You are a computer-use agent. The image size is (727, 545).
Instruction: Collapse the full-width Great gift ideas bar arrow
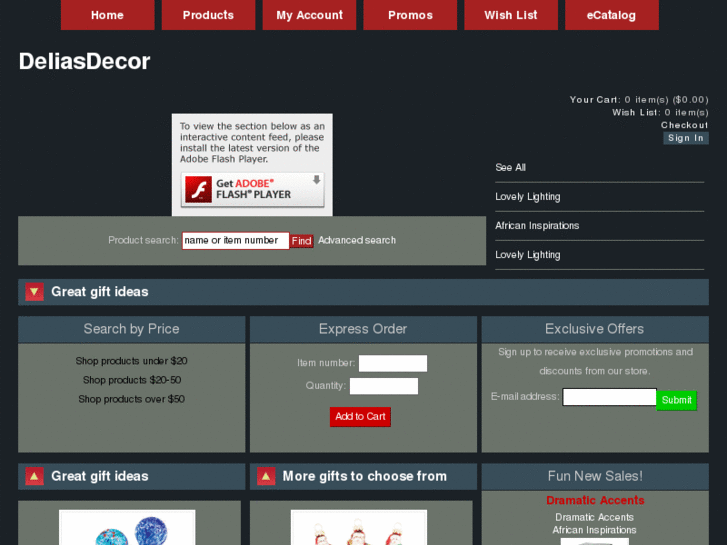(34, 292)
